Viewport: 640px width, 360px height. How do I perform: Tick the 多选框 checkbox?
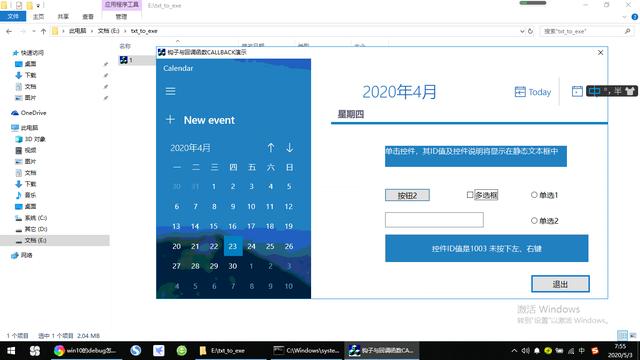click(470, 195)
